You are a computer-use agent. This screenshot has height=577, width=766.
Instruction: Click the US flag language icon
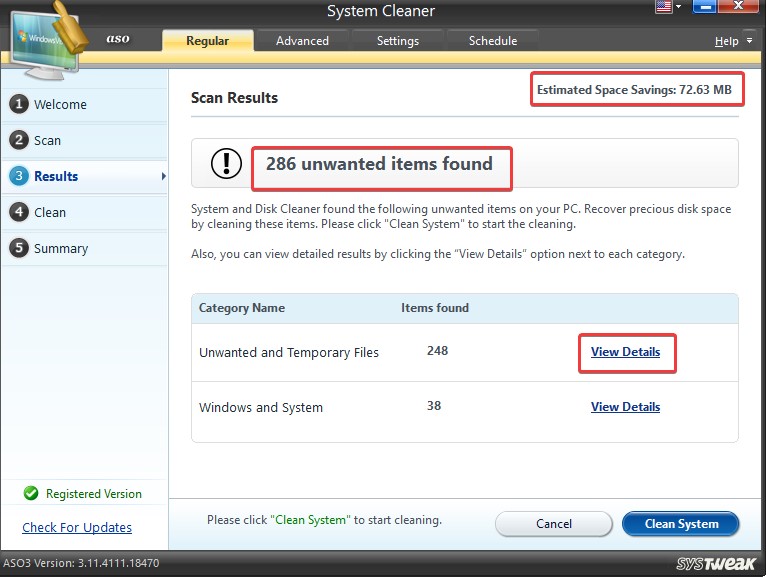tap(663, 7)
